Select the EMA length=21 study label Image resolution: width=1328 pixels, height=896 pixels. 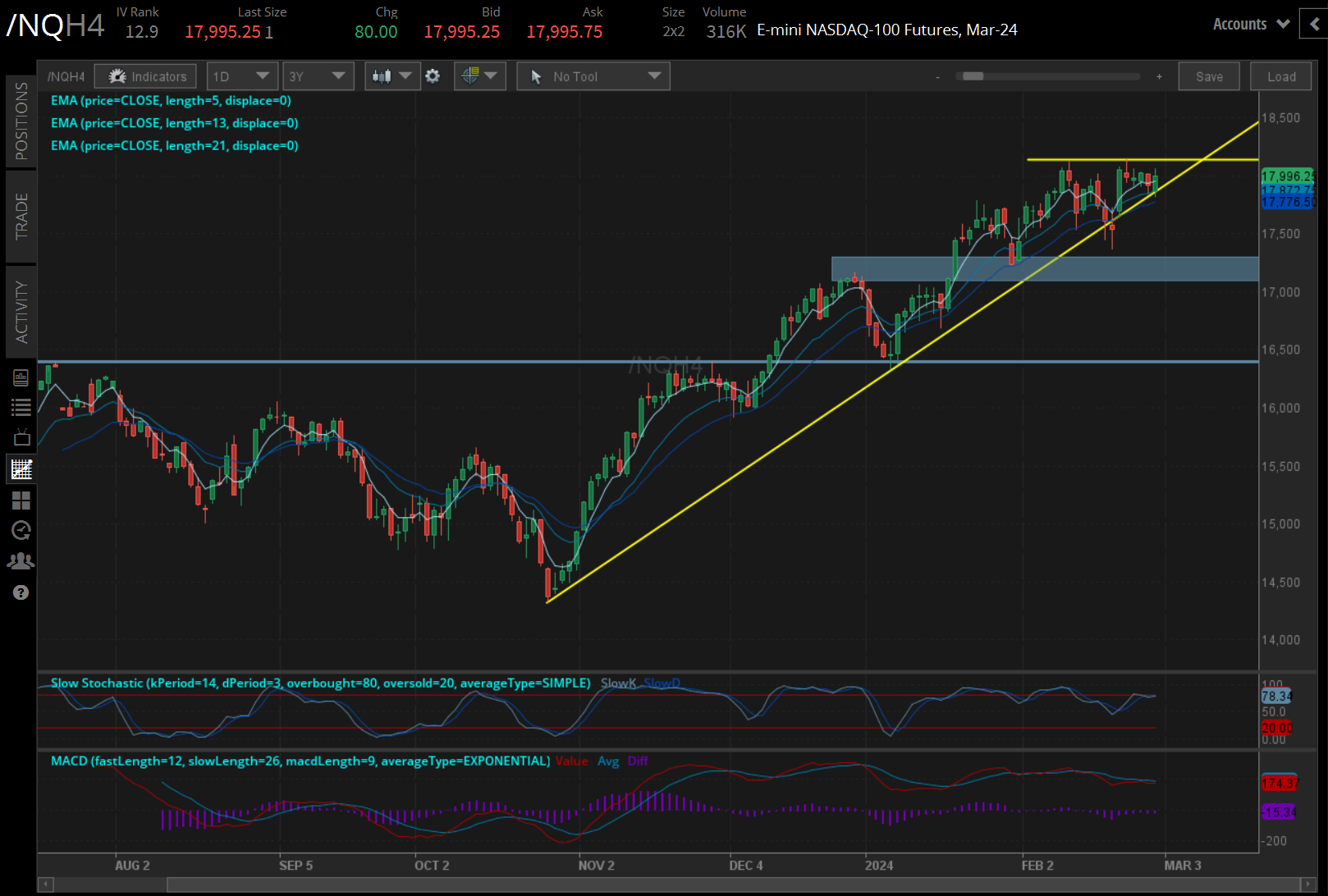175,145
